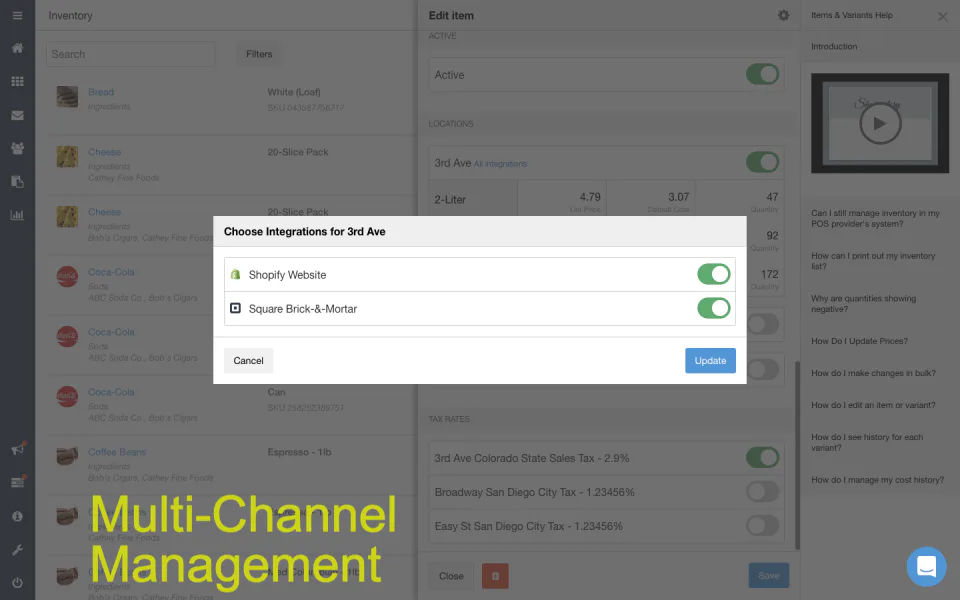Image resolution: width=960 pixels, height=600 pixels.
Task: Open the Coffee Beans item link
Action: pos(117,452)
